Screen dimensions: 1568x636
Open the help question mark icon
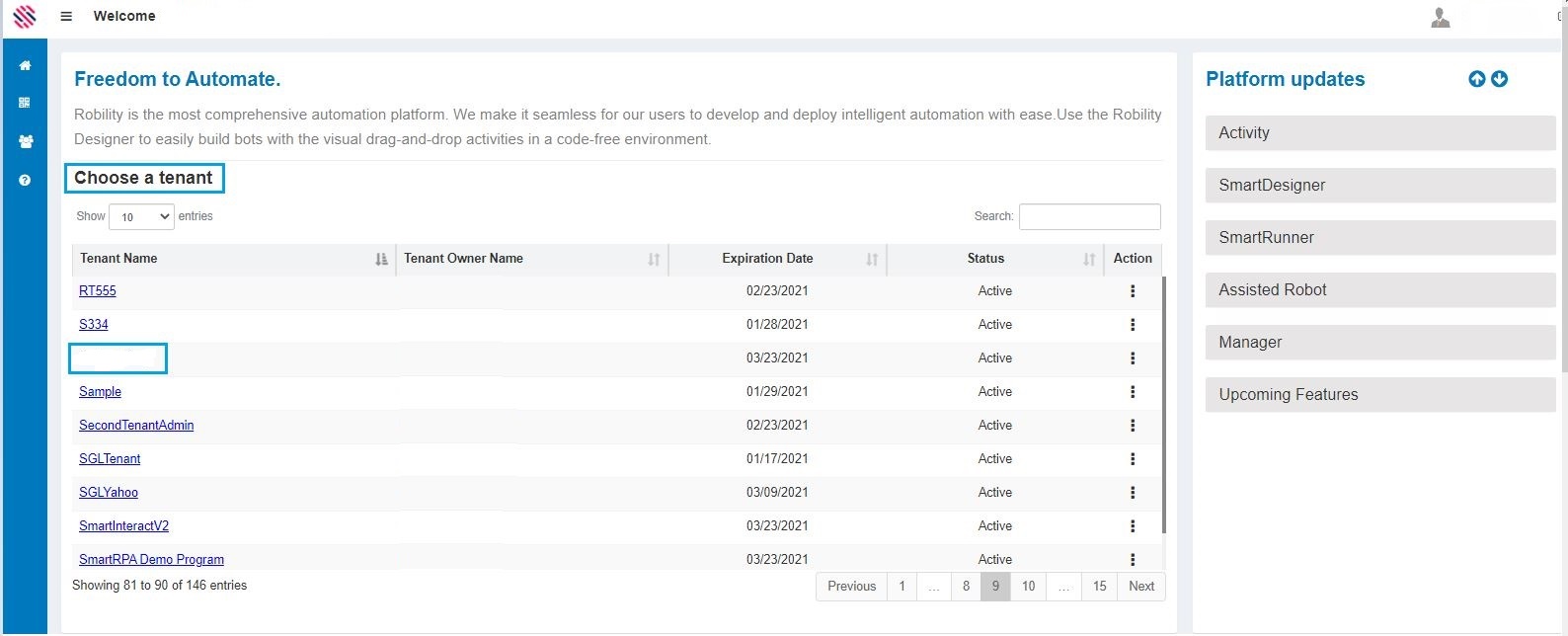click(25, 181)
